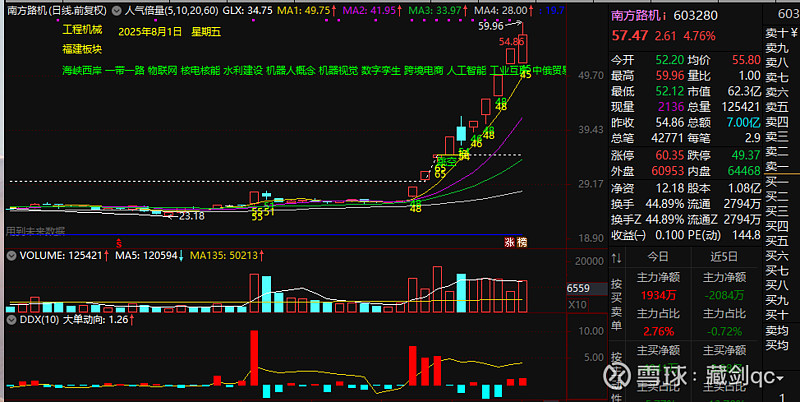
Task: Click the red 涨 marker icon
Action: click(x=509, y=243)
